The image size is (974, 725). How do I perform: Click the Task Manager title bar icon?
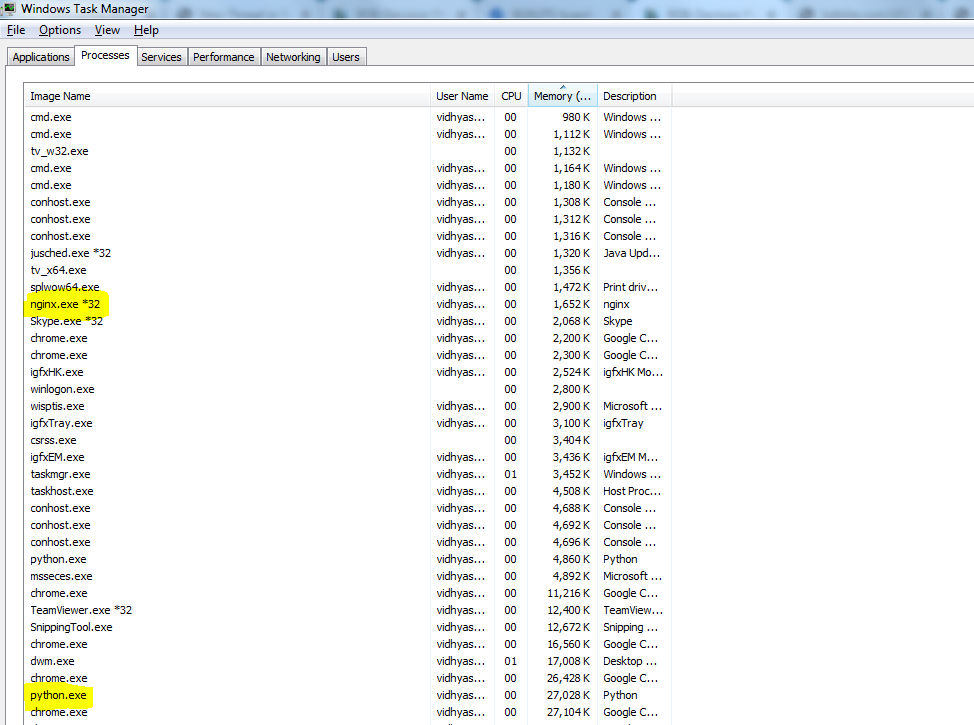[9, 9]
